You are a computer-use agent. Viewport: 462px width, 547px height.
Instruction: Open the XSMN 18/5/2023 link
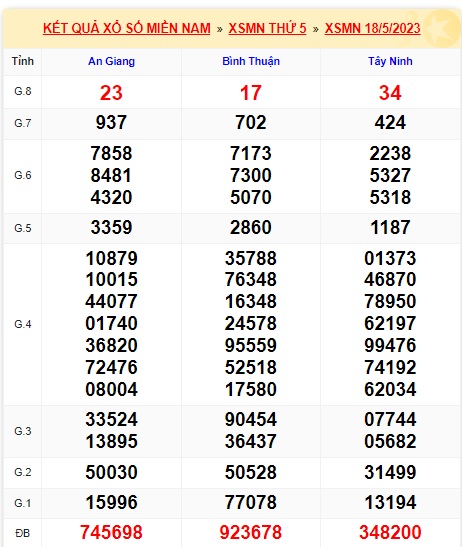pyautogui.click(x=372, y=28)
